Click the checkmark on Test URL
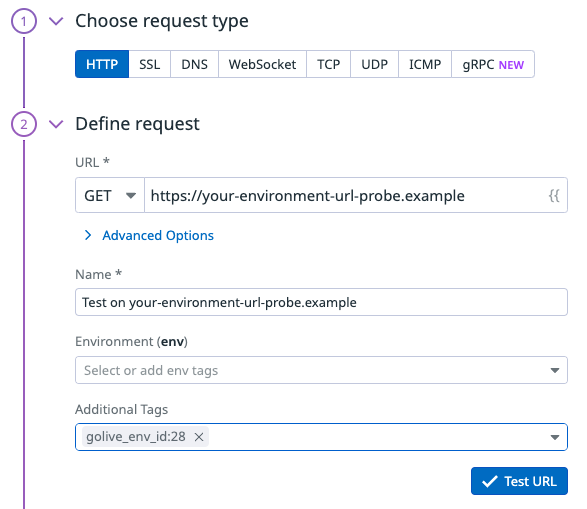 pos(490,481)
